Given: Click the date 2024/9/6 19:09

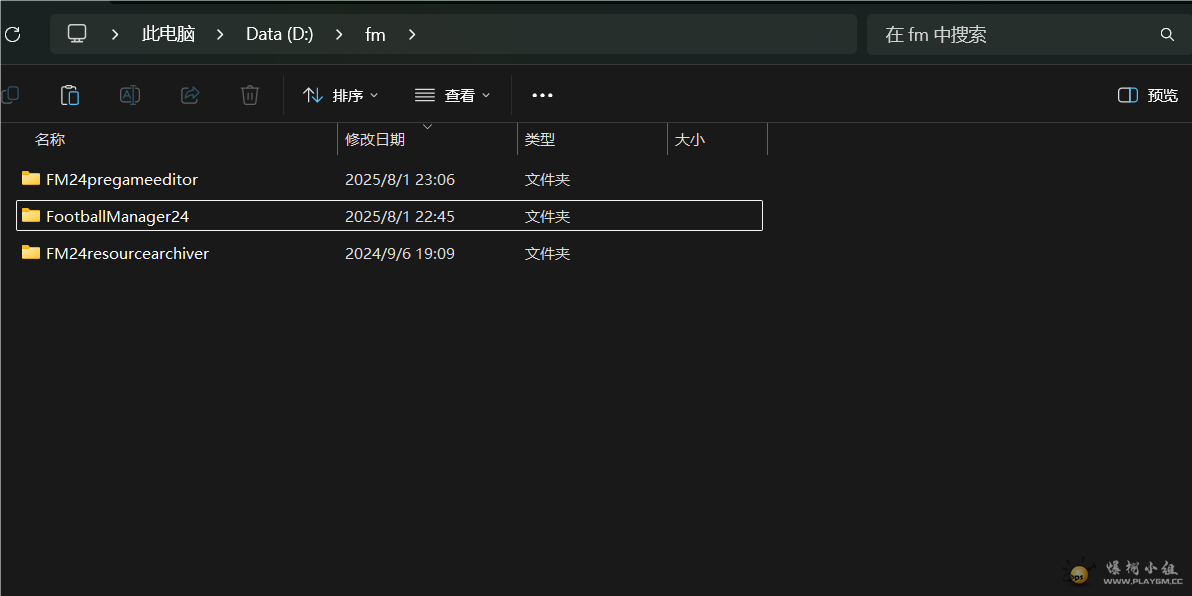Looking at the screenshot, I should pyautogui.click(x=400, y=253).
